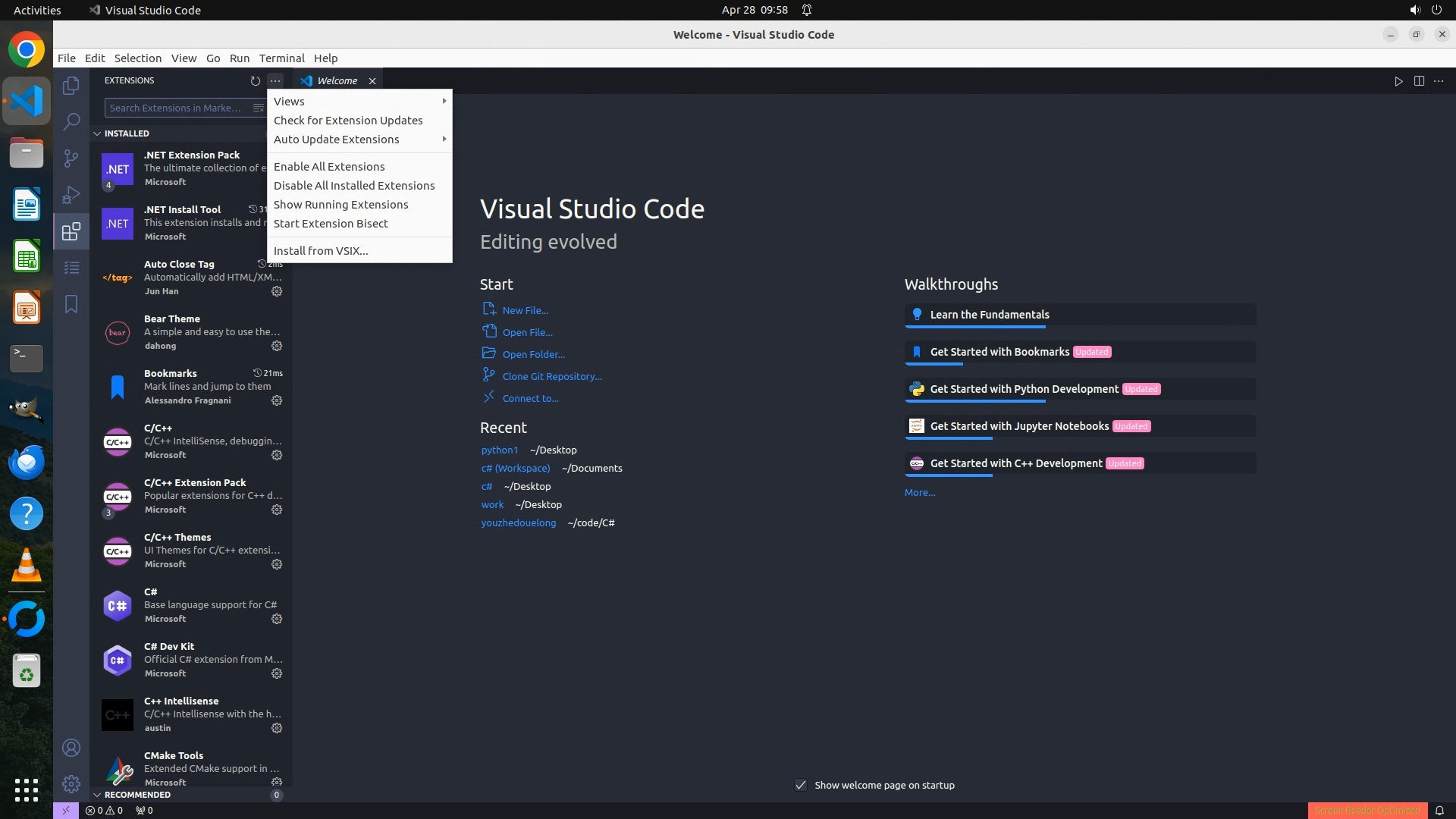The image size is (1456, 819).
Task: Select Install from VSIX... menu entry
Action: 321,251
